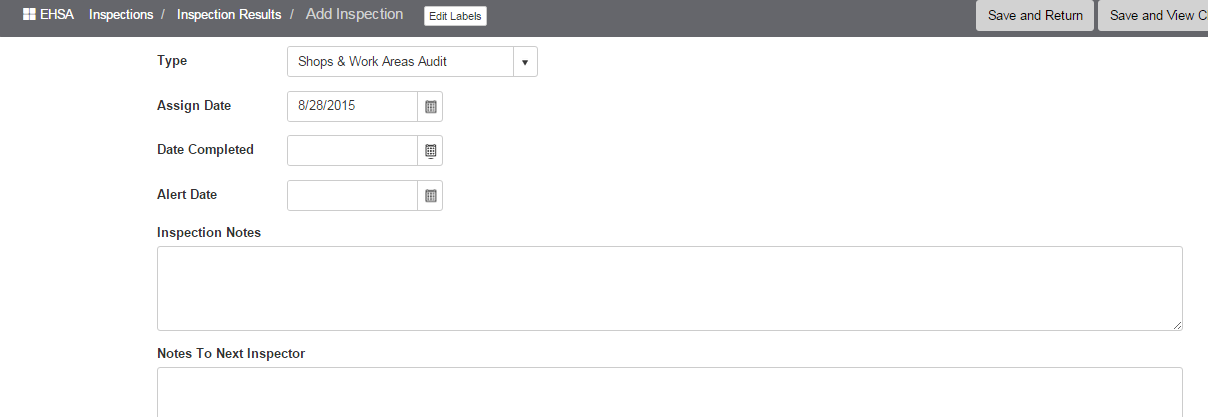1208x417 pixels.
Task: Go to the Inspection Results breadcrumb
Action: 229,15
